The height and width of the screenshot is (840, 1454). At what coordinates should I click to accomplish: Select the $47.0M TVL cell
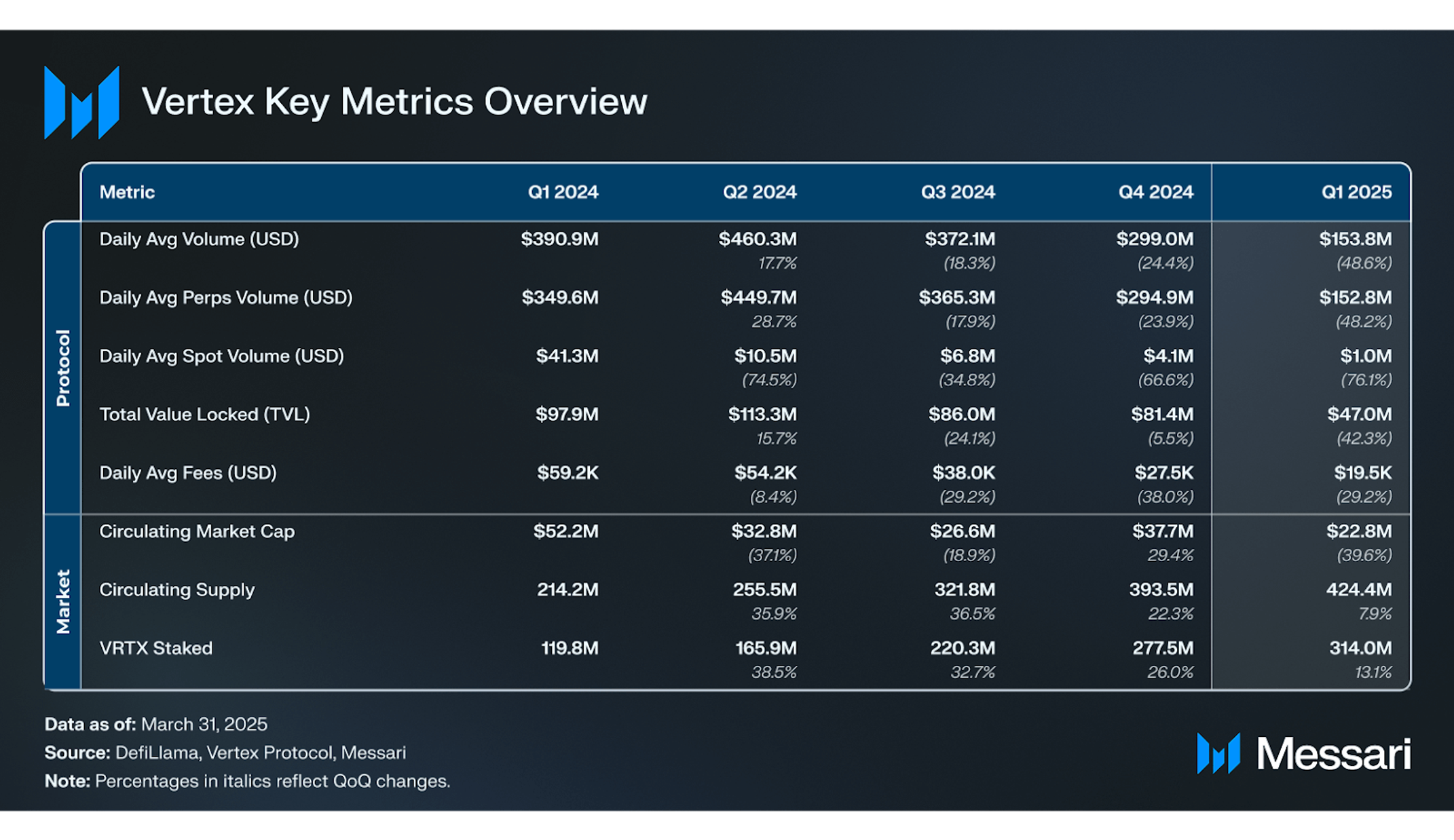[1360, 414]
